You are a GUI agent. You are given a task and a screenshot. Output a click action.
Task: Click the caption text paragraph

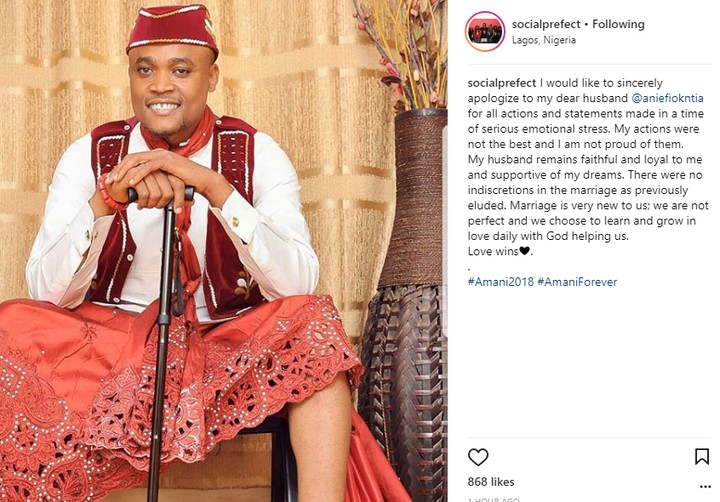588,167
